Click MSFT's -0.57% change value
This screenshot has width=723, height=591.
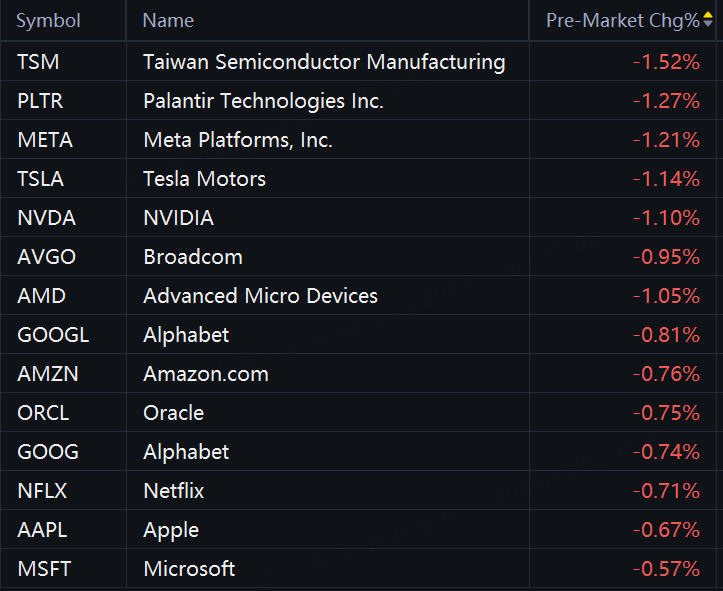(x=665, y=569)
